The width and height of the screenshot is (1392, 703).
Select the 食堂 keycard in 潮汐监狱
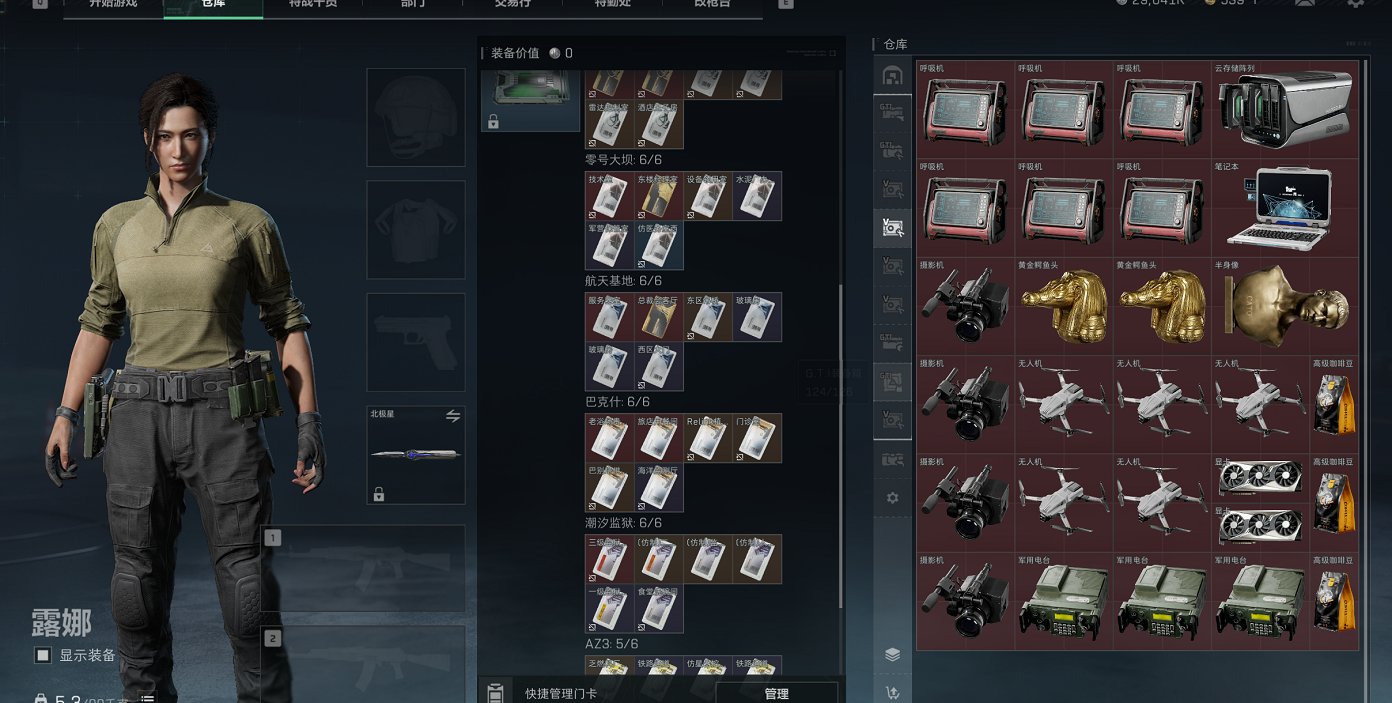coord(659,608)
